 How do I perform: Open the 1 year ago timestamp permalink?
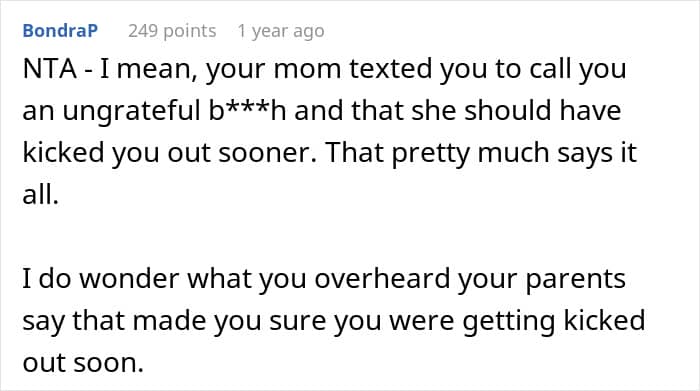pyautogui.click(x=281, y=31)
